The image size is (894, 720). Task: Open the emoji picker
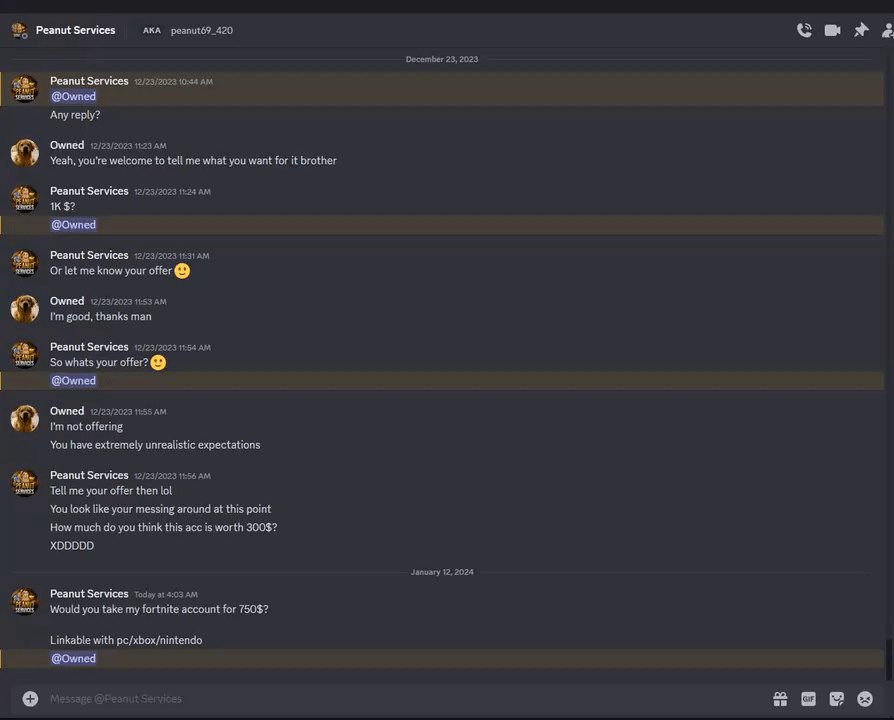click(x=865, y=699)
